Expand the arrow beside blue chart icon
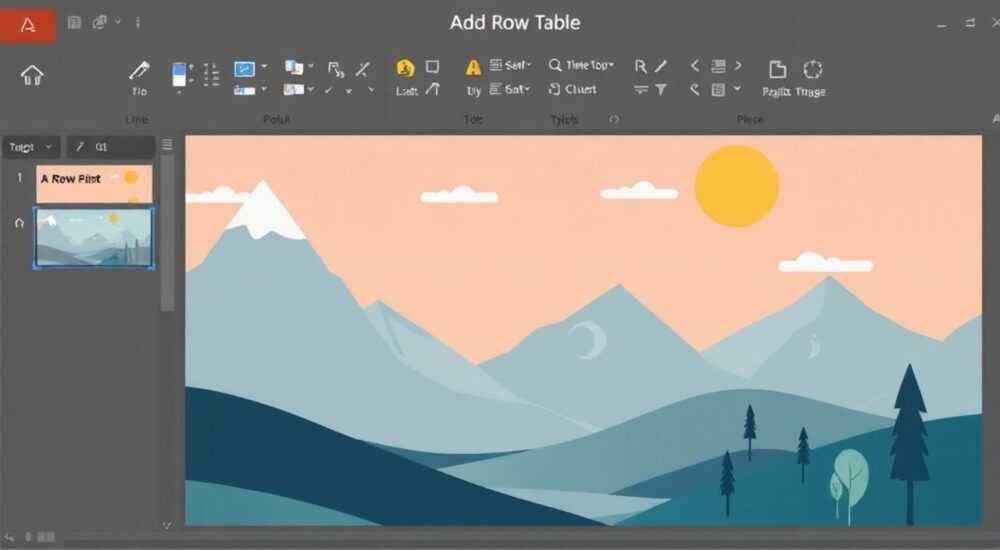The height and width of the screenshot is (550, 1000). (x=264, y=66)
